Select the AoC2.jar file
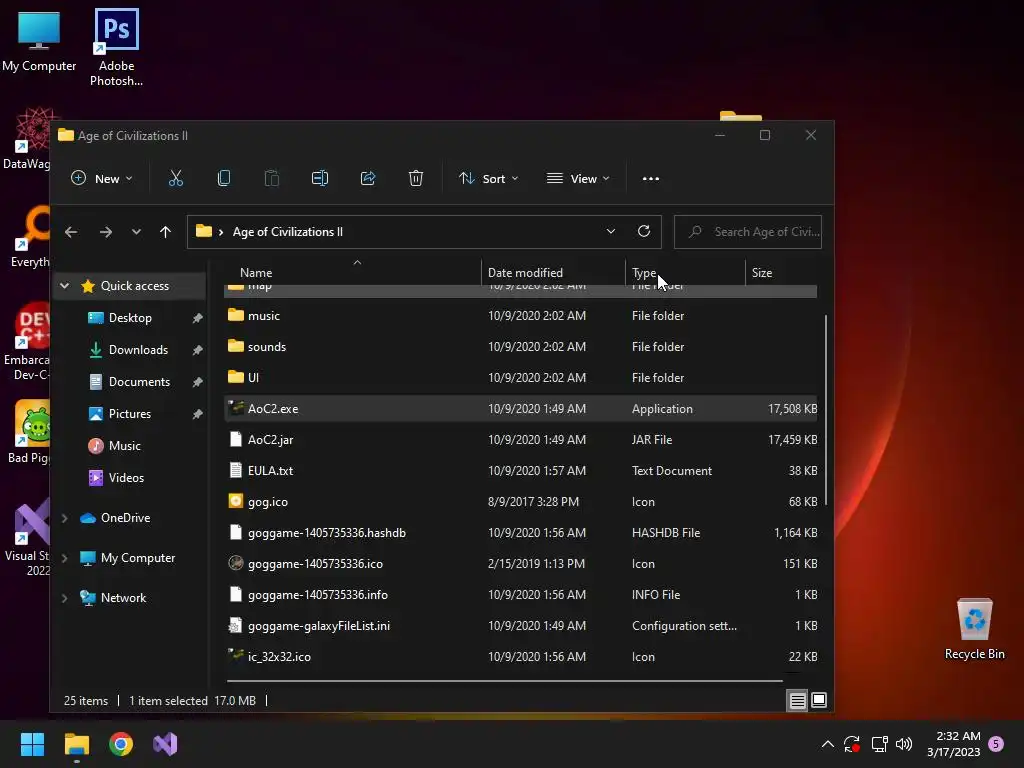 (520, 440)
